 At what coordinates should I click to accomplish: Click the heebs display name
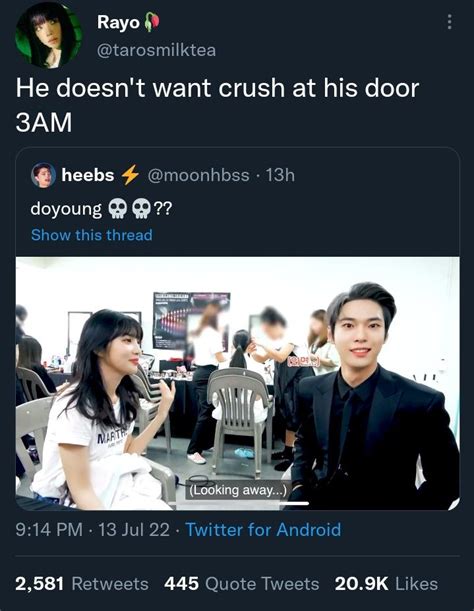pyautogui.click(x=88, y=175)
